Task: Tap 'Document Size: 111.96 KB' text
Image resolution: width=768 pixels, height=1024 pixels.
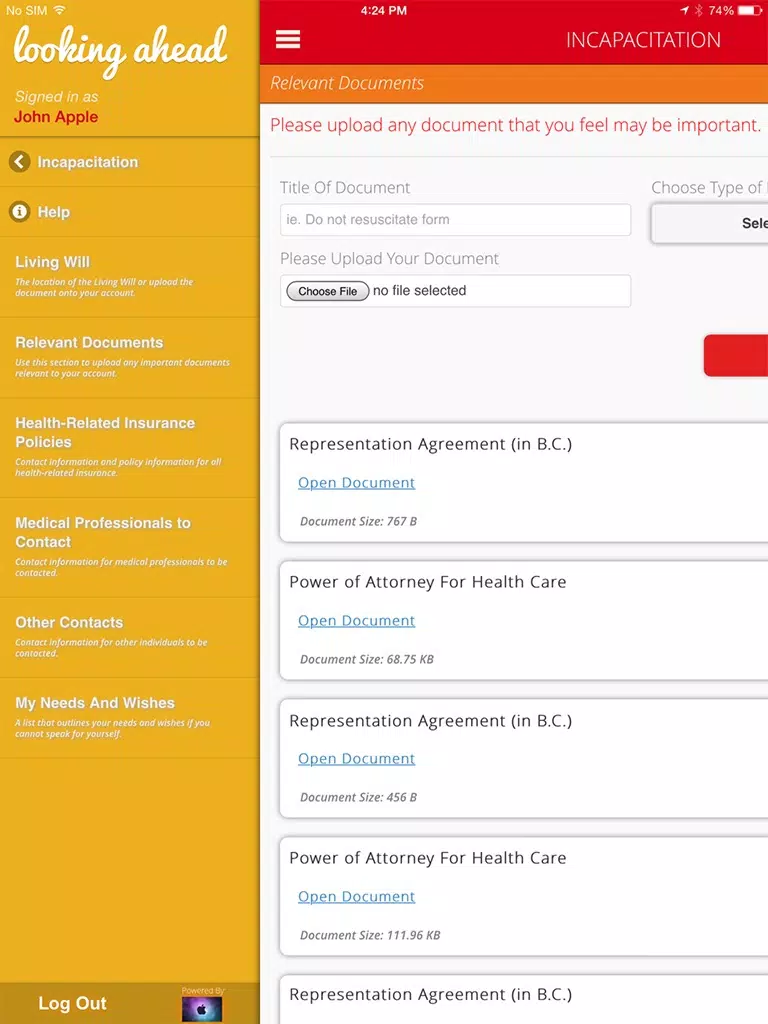Action: [370, 935]
